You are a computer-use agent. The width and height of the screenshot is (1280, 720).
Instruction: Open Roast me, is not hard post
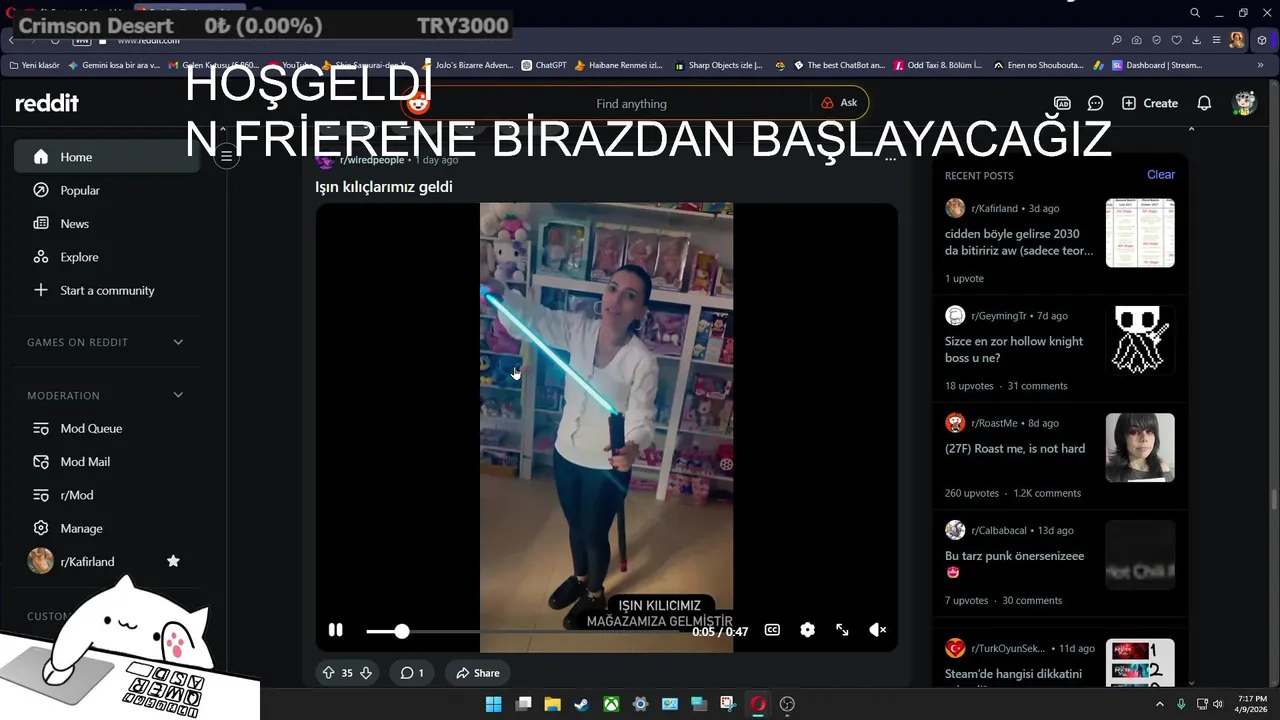coord(1015,449)
